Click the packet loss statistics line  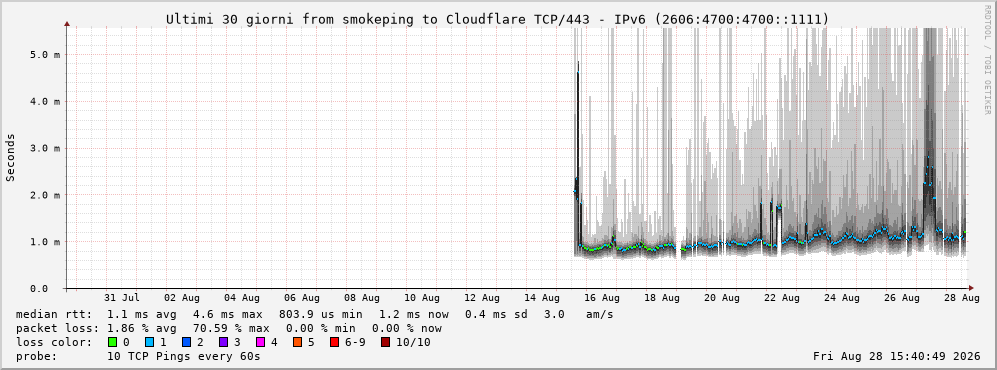coord(229,329)
